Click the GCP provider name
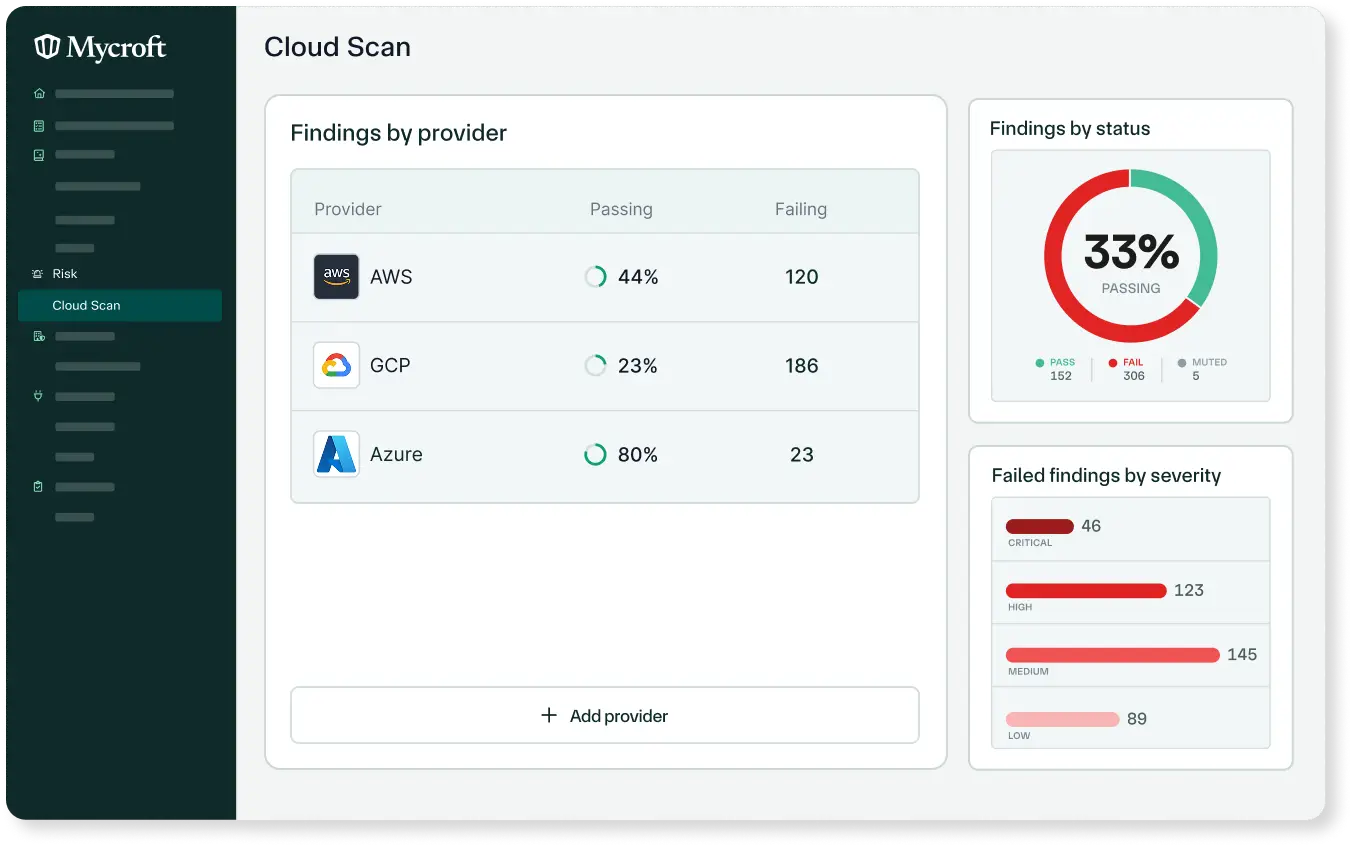 click(390, 366)
